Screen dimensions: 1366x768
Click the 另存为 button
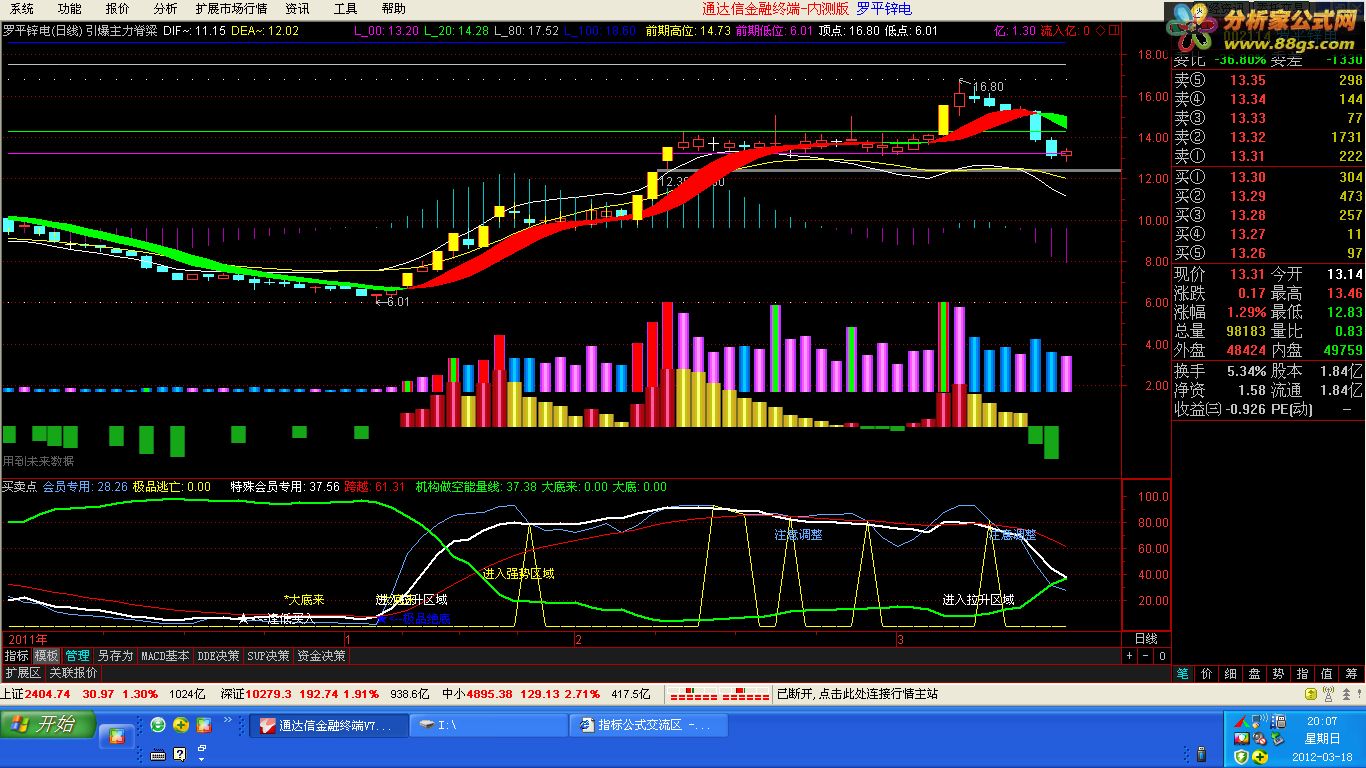[x=115, y=656]
